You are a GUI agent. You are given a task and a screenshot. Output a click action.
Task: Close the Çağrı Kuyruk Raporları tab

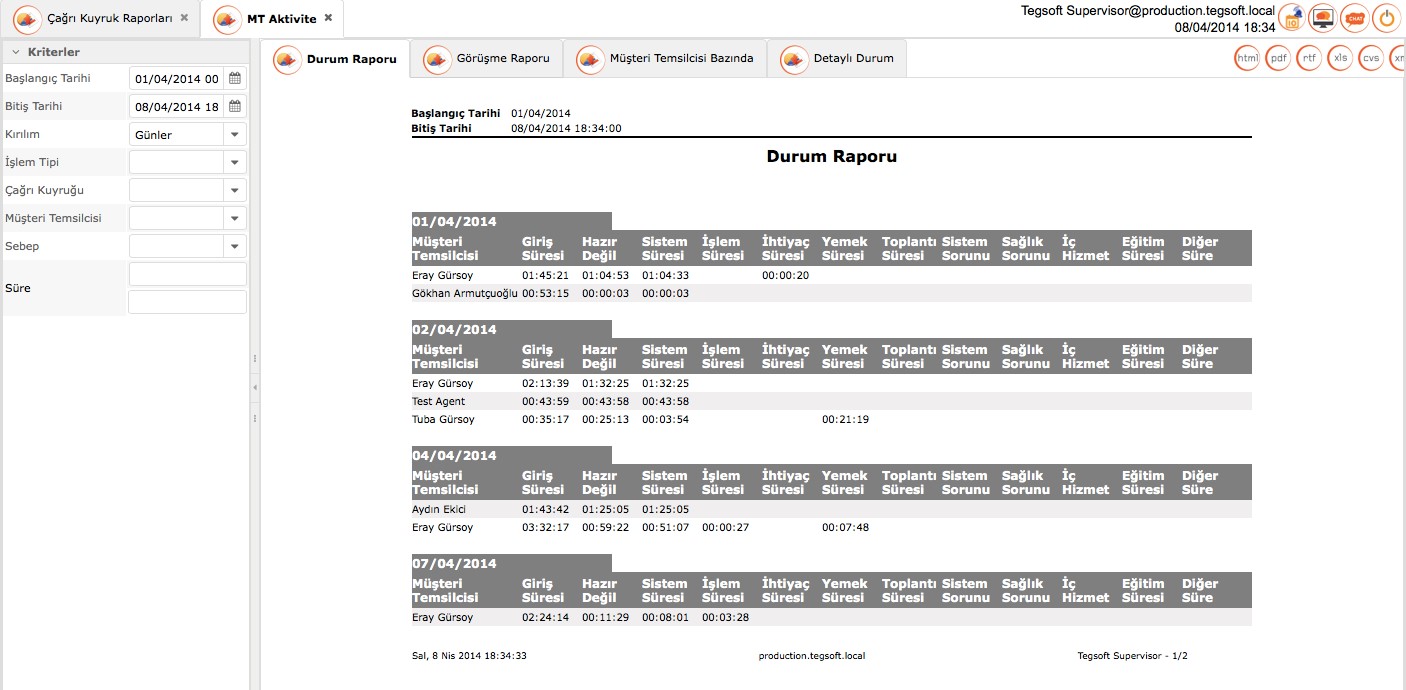pos(184,18)
